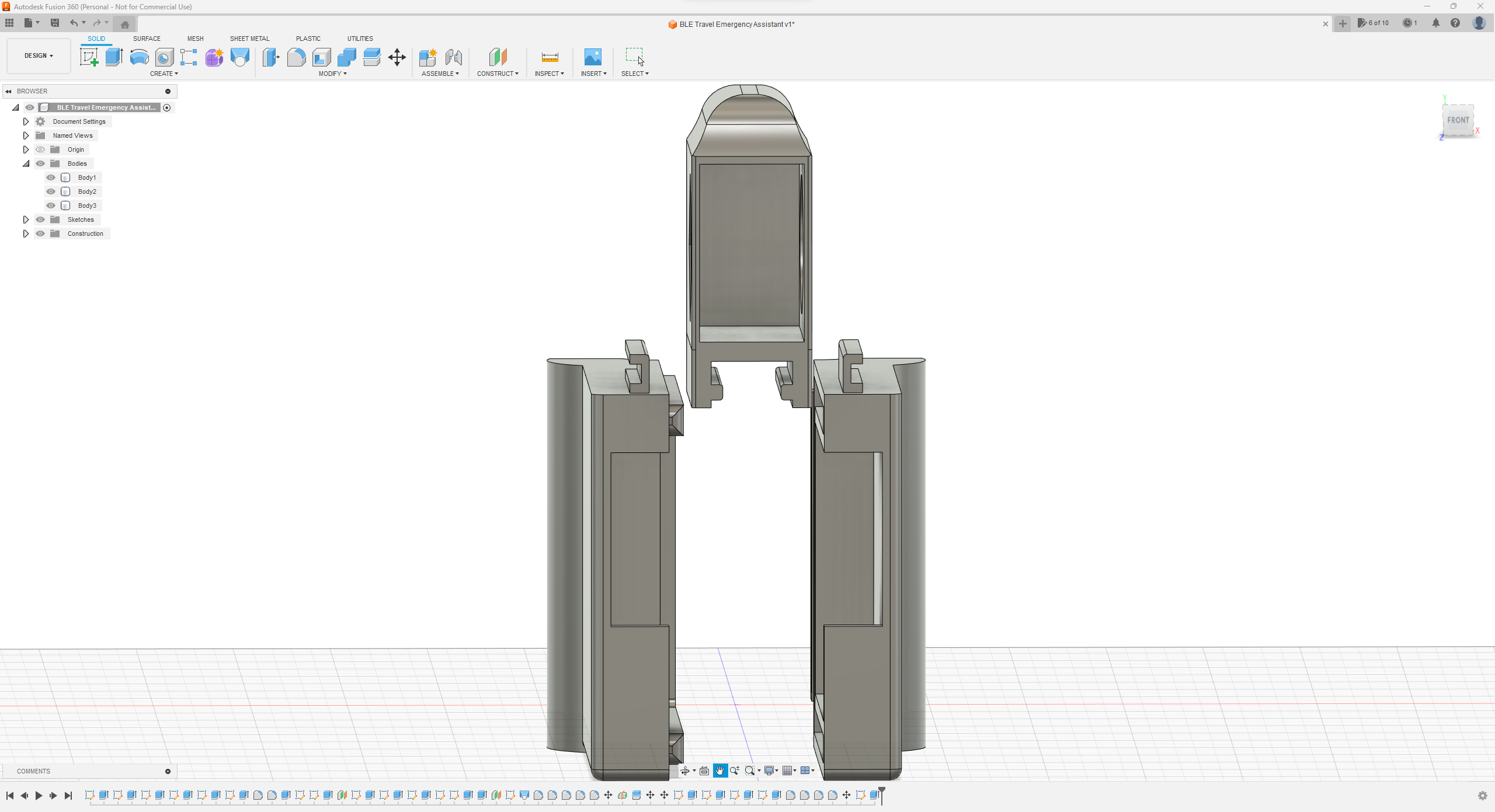Open the SHEET METAL tab

pos(249,38)
